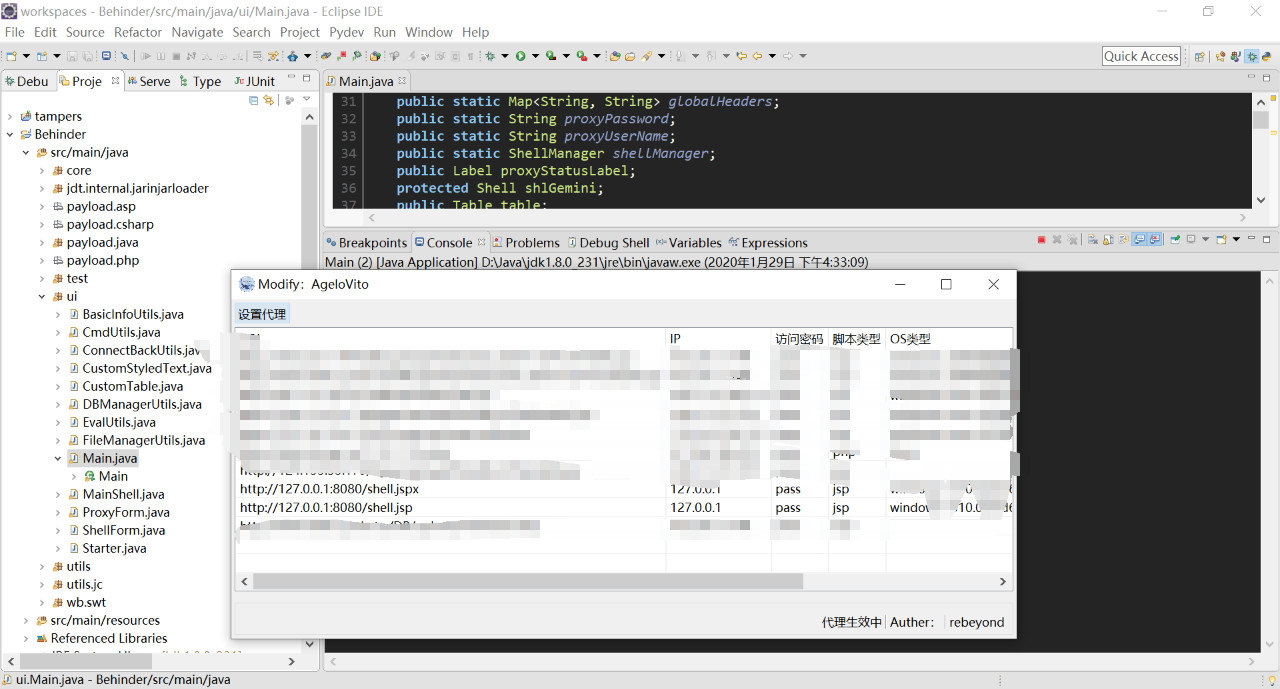
Task: Click Open Perspective icon beside Quick Access
Action: point(1200,56)
